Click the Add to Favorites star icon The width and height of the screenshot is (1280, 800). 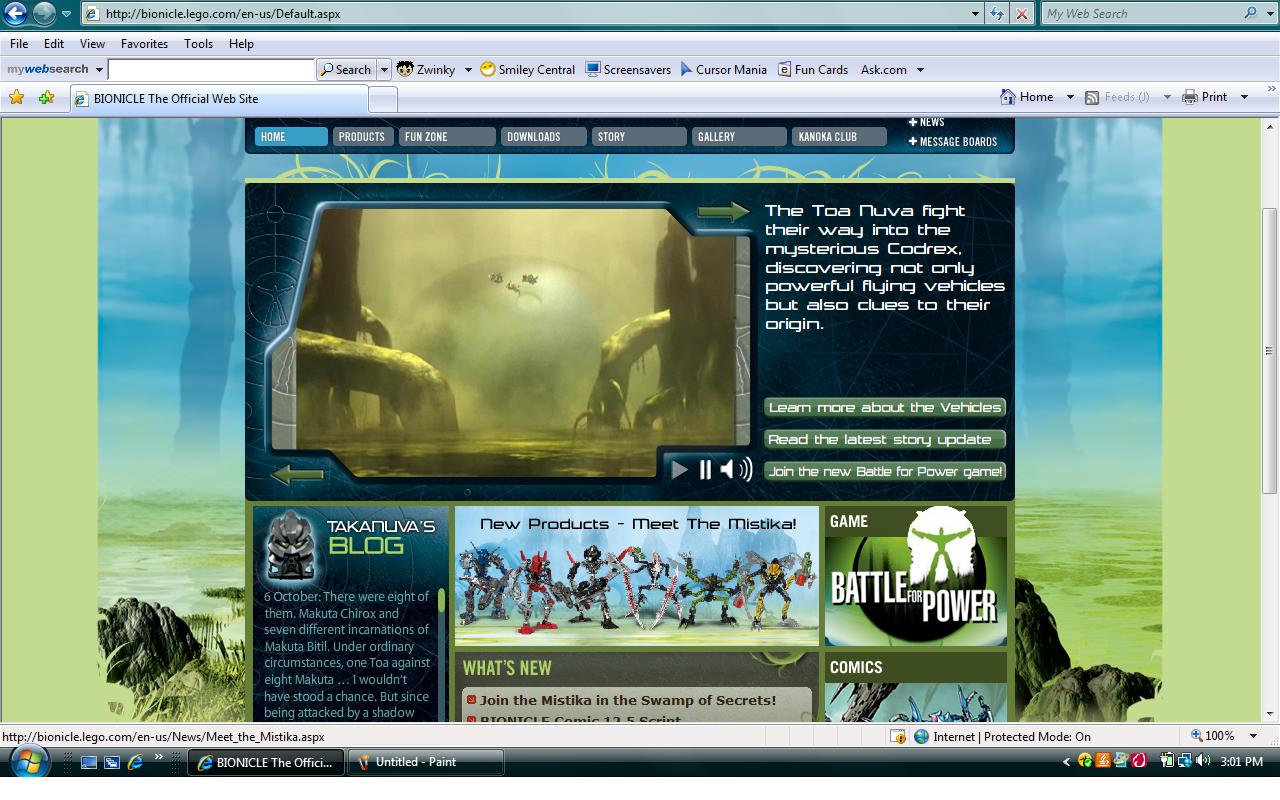tap(46, 97)
